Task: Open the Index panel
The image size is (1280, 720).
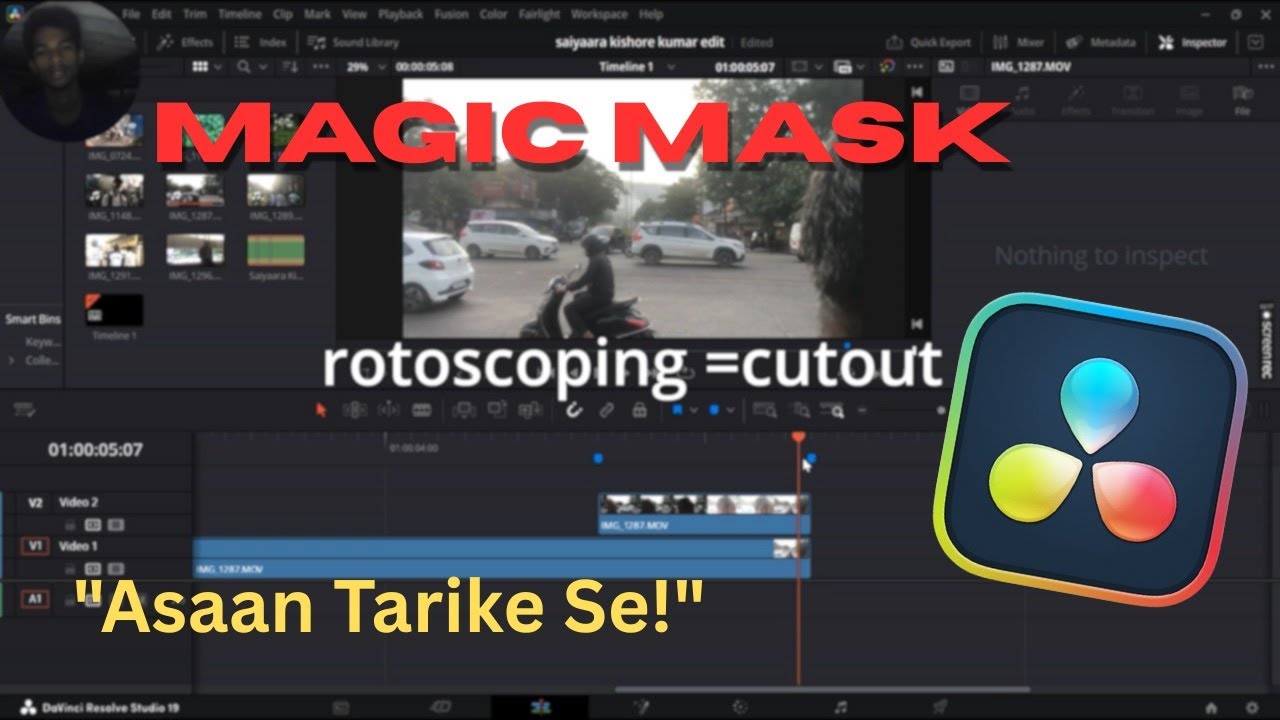Action: pos(262,42)
